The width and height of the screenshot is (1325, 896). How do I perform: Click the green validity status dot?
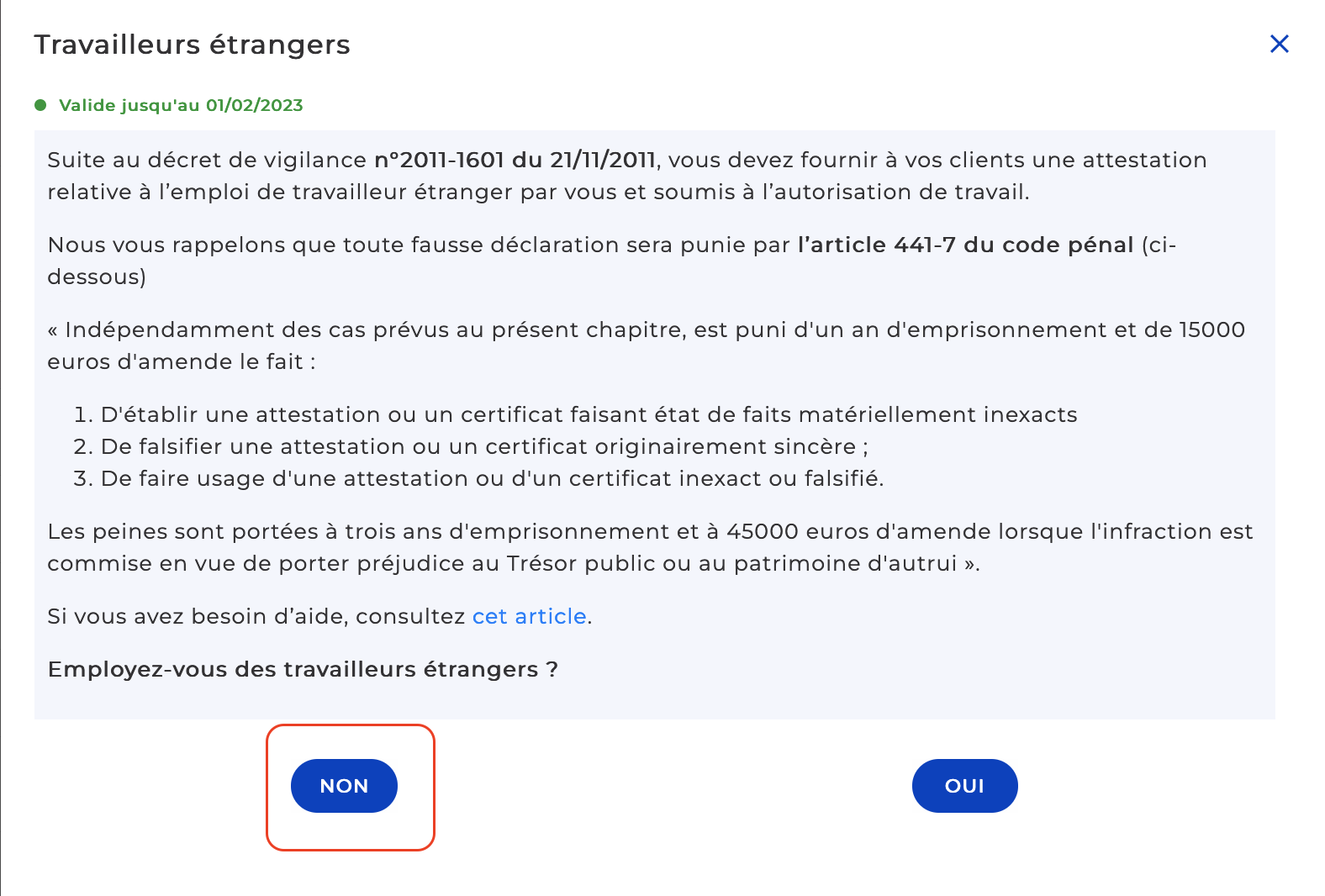[x=40, y=105]
